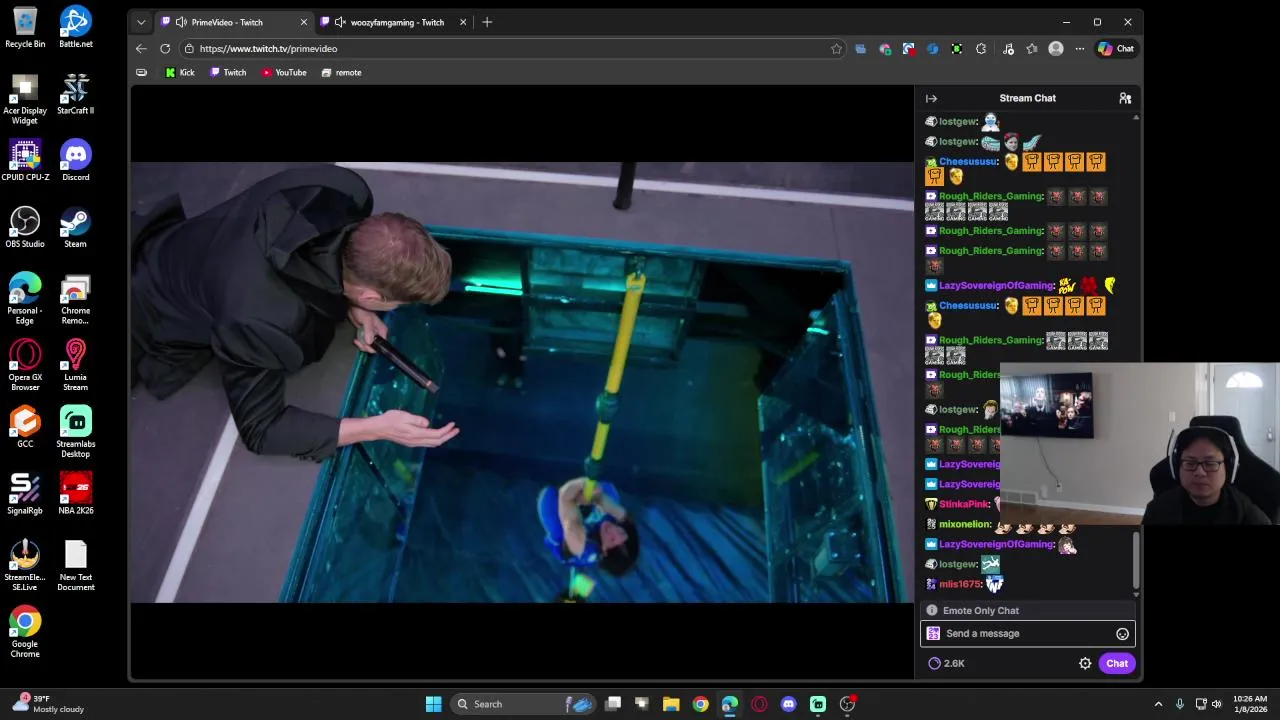Click the chat panel scrollbar

(1136, 560)
